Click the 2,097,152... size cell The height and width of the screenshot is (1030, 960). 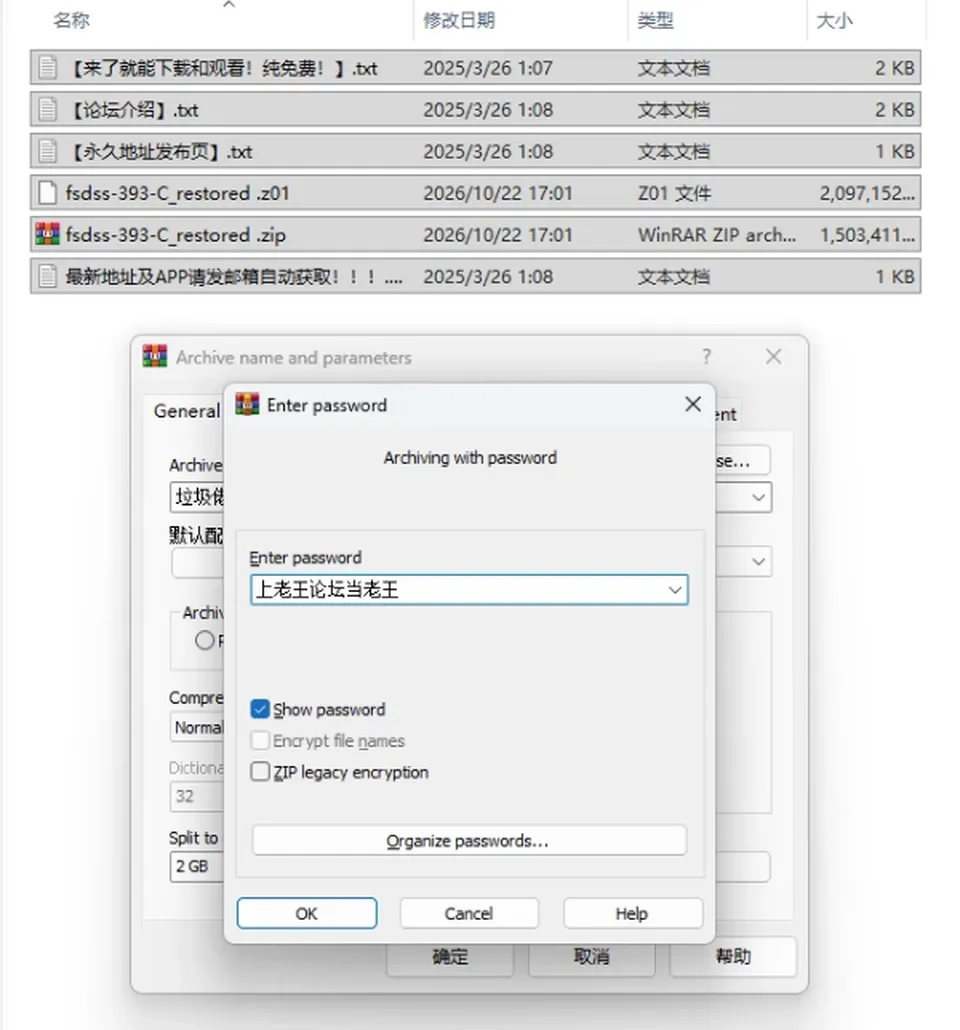pos(867,193)
